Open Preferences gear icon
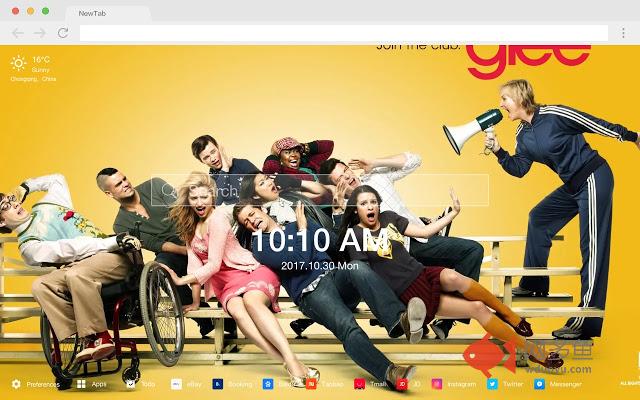640x400 pixels. pyautogui.click(x=16, y=384)
